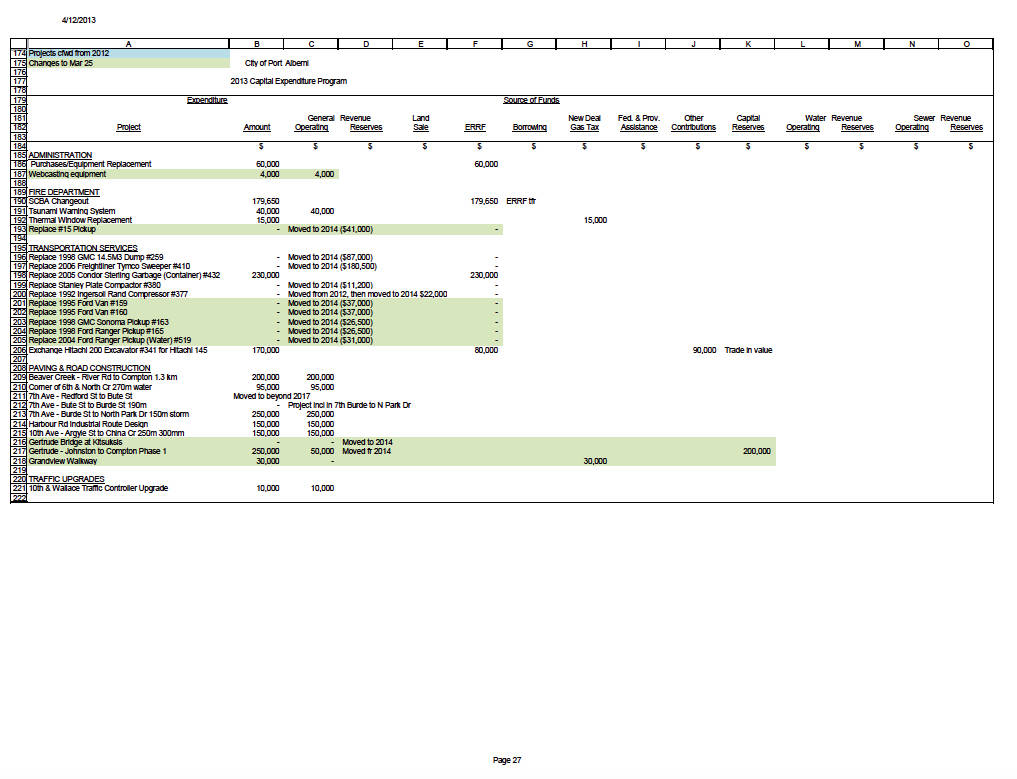
Task: Select 'Replace 1998 GMC Sonoma Pickup #163'
Action: [x=99, y=322]
